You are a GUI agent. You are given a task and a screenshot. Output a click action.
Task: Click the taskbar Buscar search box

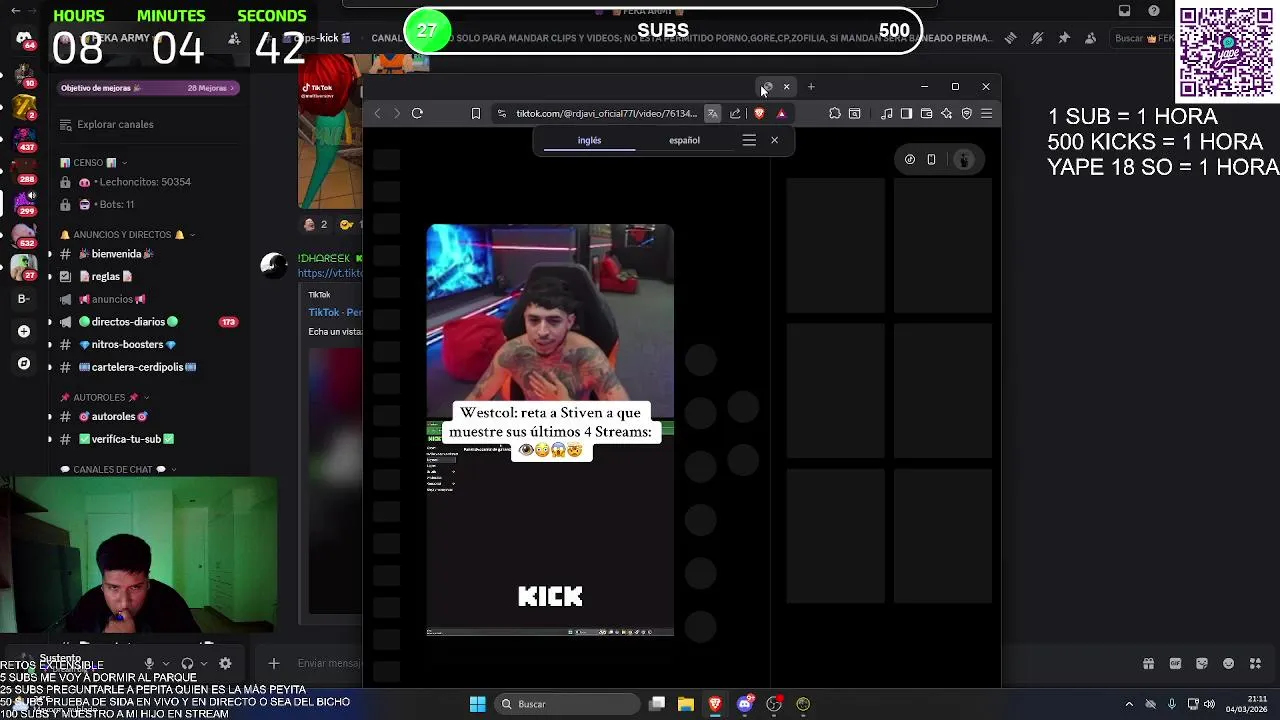point(569,704)
